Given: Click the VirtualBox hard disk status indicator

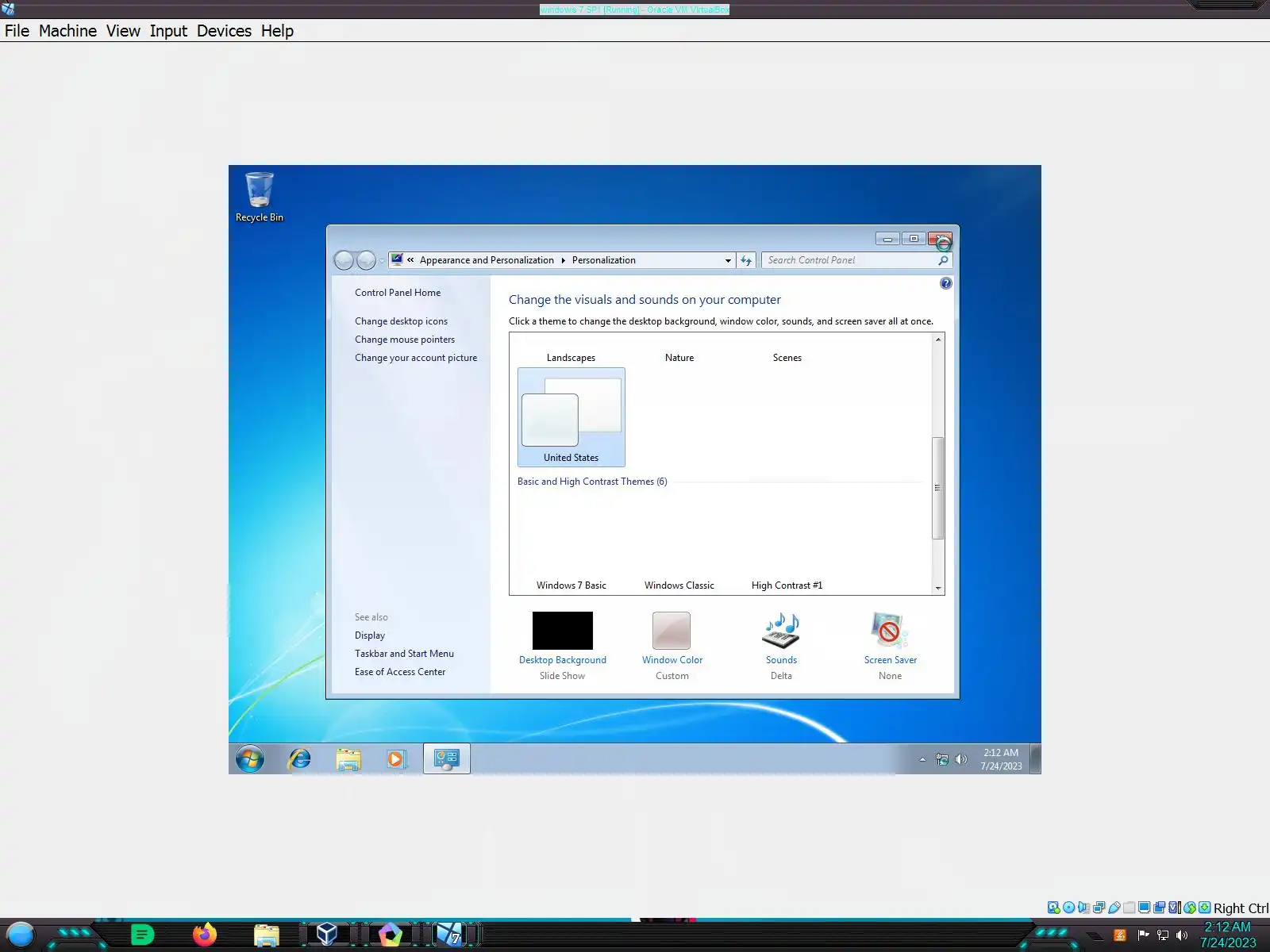Looking at the screenshot, I should click(1054, 908).
